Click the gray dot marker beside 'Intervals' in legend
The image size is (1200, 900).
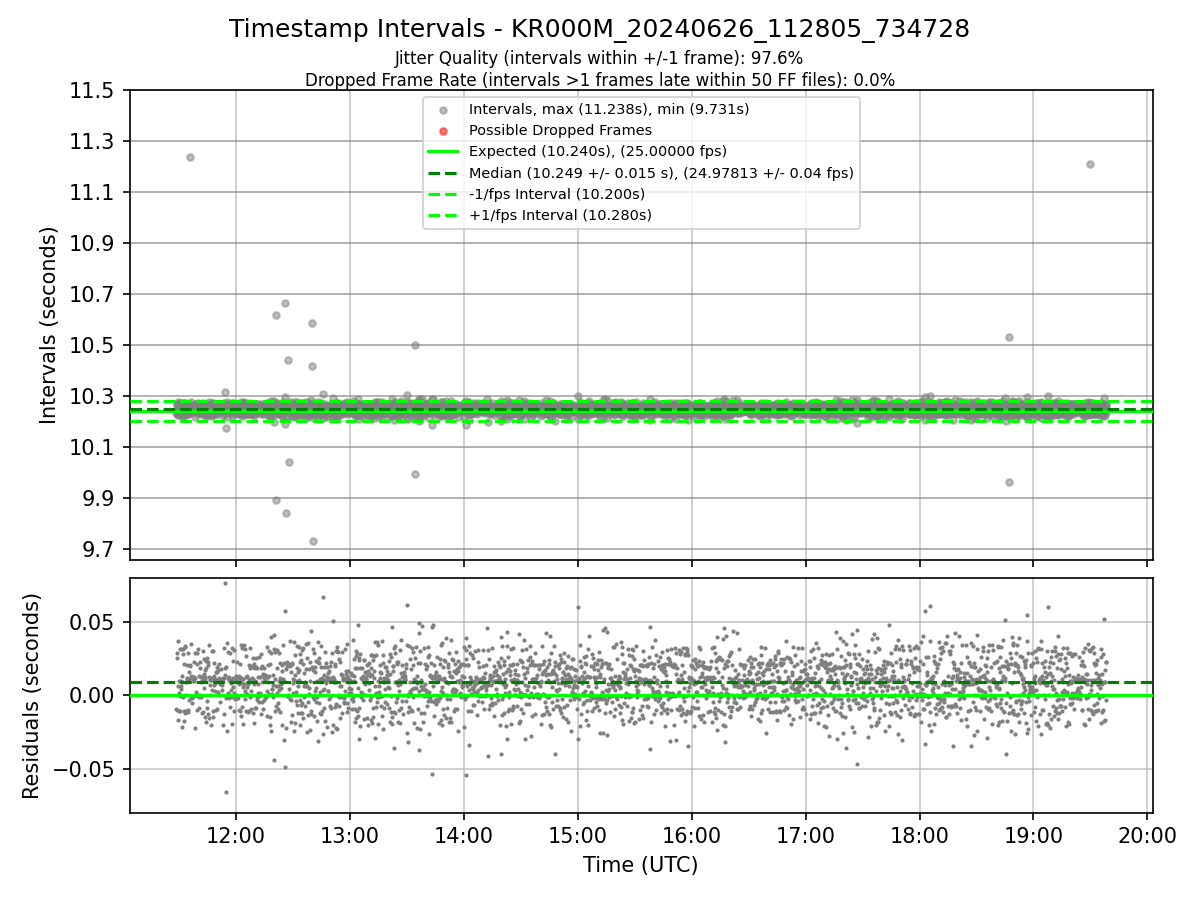pos(443,110)
